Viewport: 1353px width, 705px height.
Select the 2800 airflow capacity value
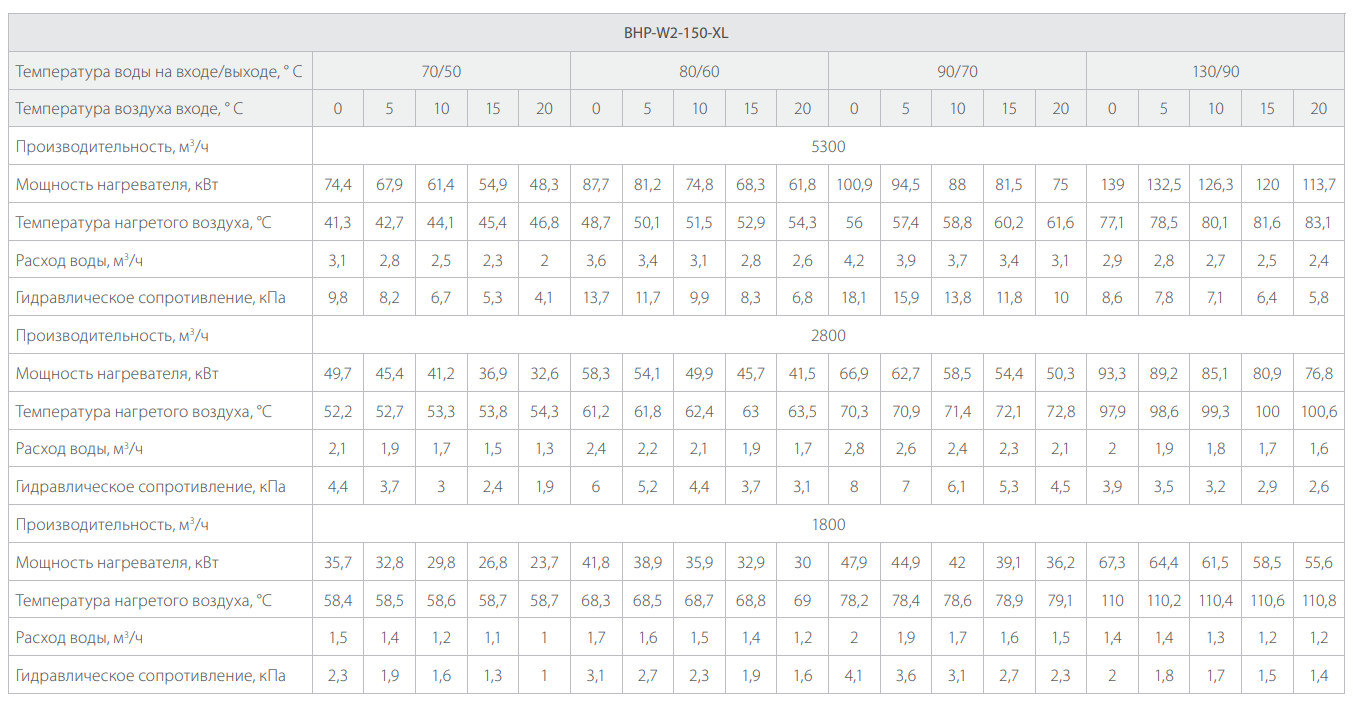point(828,336)
